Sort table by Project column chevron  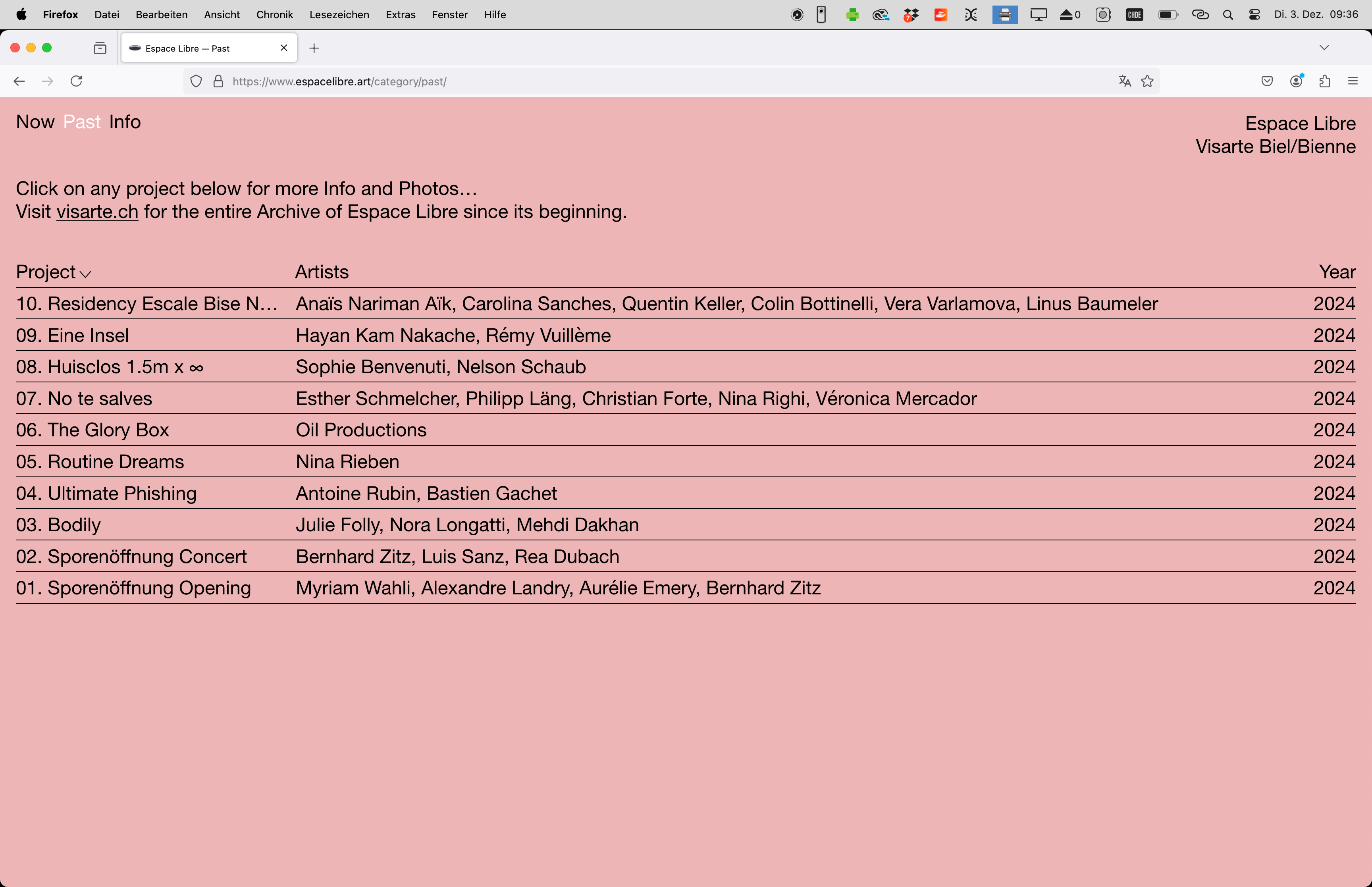coord(85,274)
